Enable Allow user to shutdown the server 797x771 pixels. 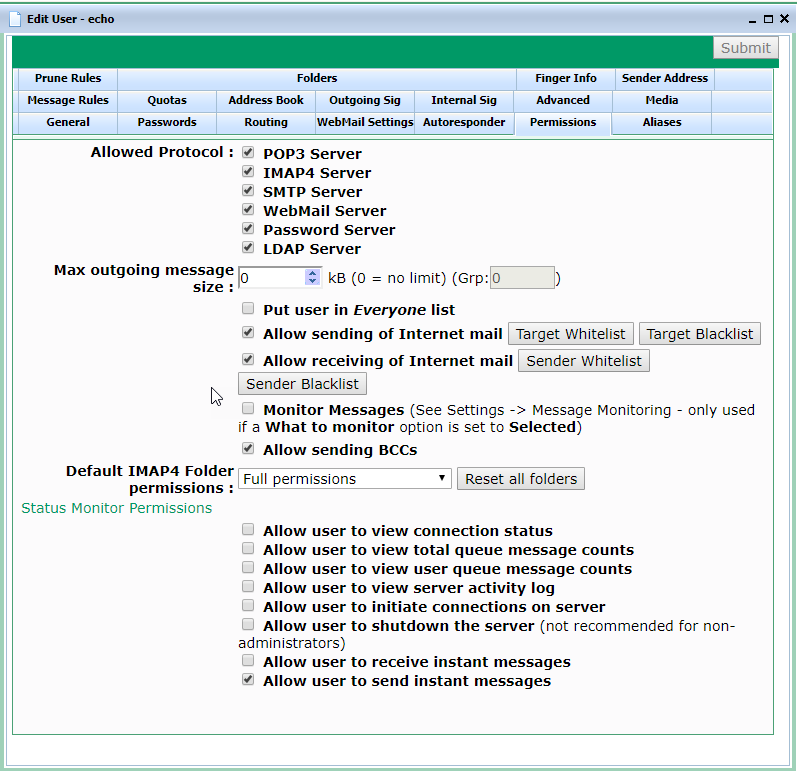(x=248, y=624)
